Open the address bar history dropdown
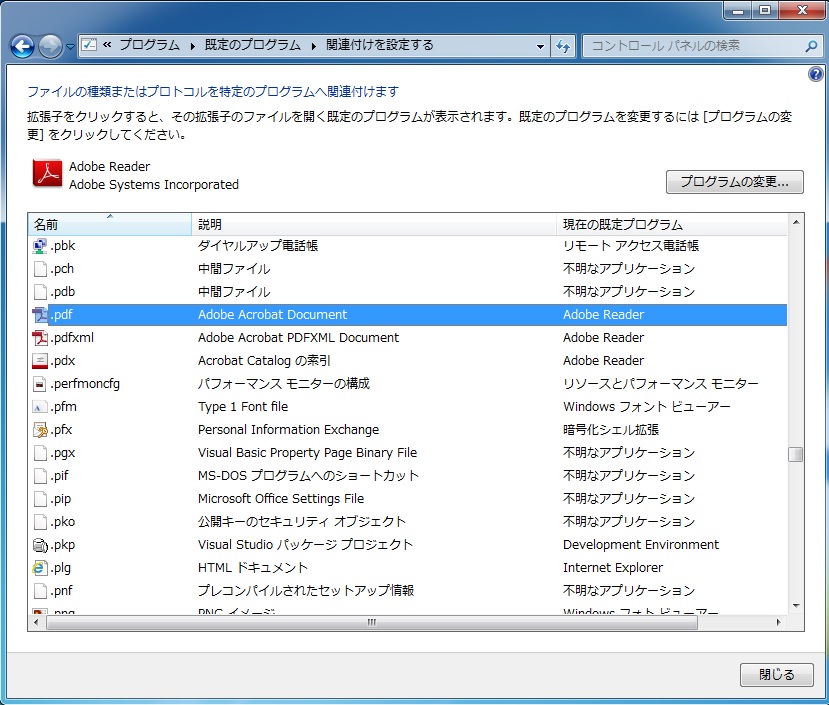The width and height of the screenshot is (829, 705). 540,45
